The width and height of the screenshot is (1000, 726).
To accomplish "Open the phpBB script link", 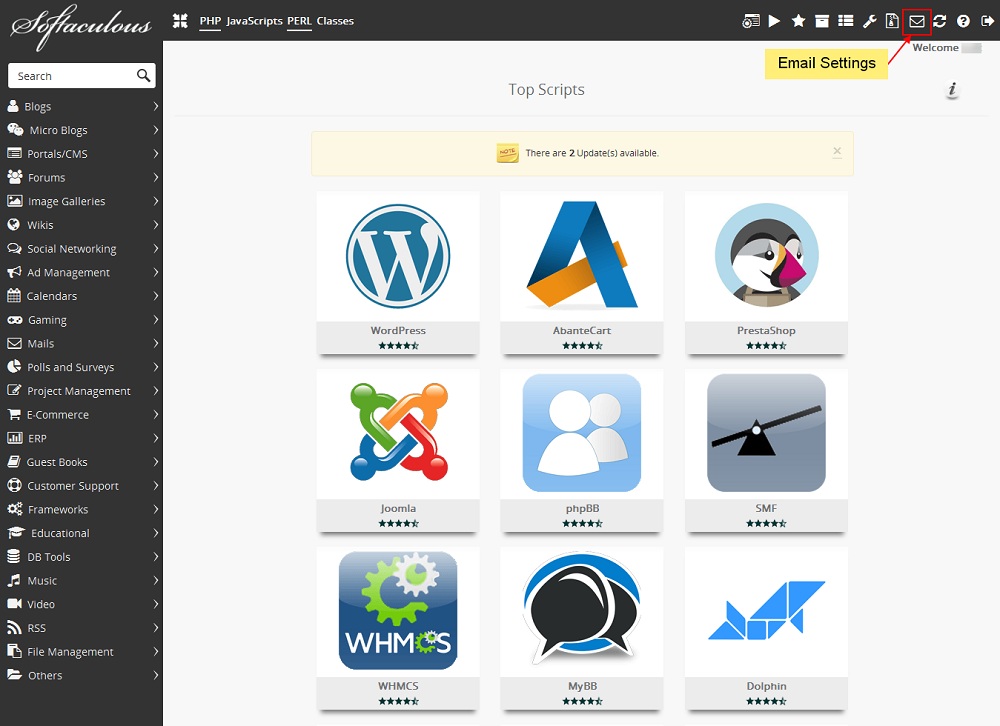I will [582, 508].
